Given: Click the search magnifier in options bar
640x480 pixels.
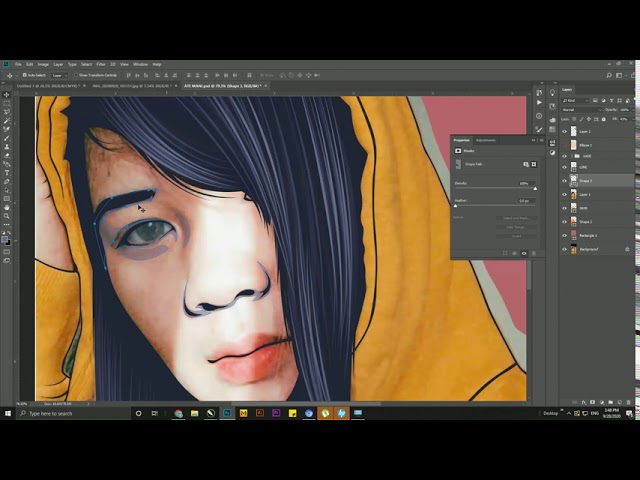Looking at the screenshot, I should 609,75.
